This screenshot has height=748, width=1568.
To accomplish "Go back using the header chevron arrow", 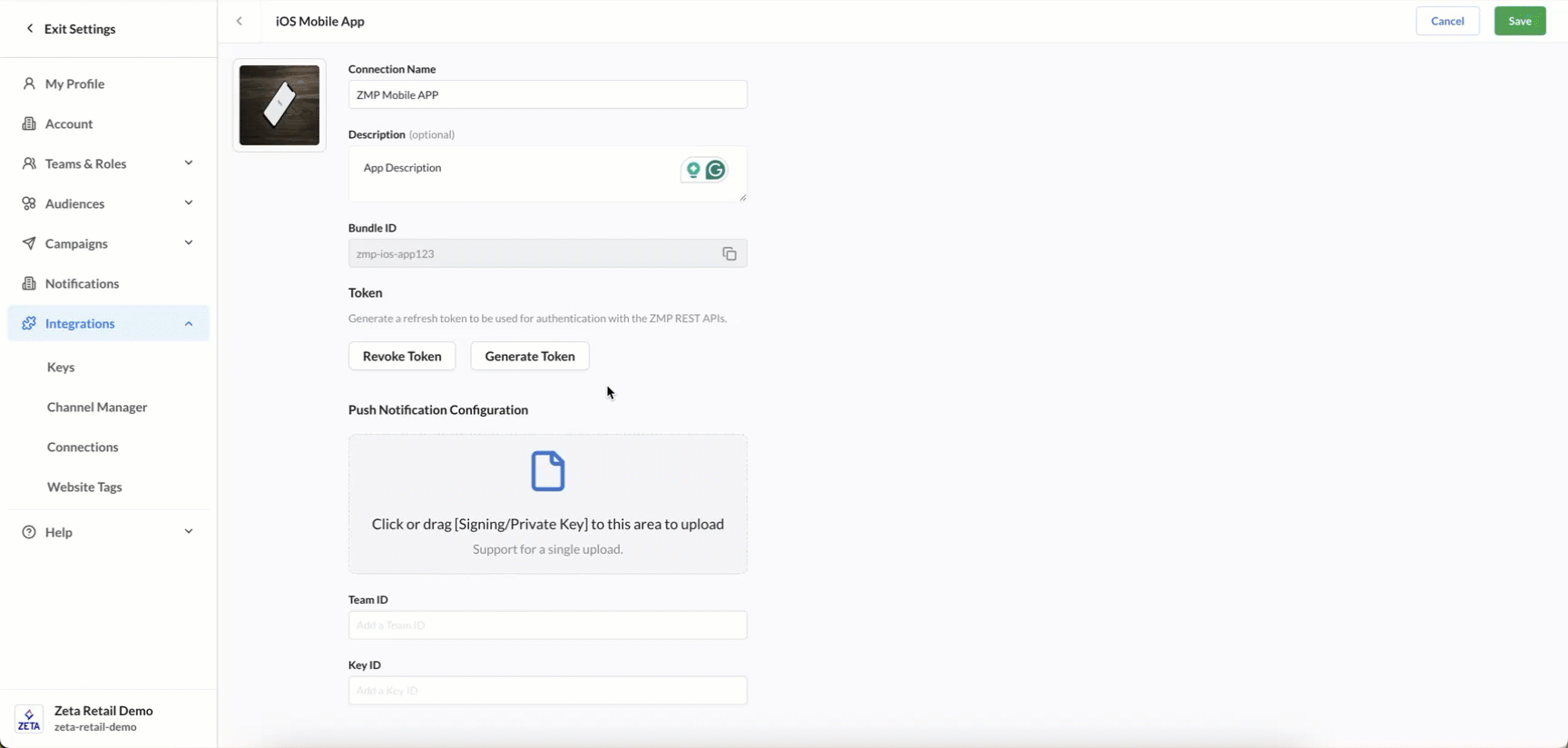I will (x=240, y=21).
